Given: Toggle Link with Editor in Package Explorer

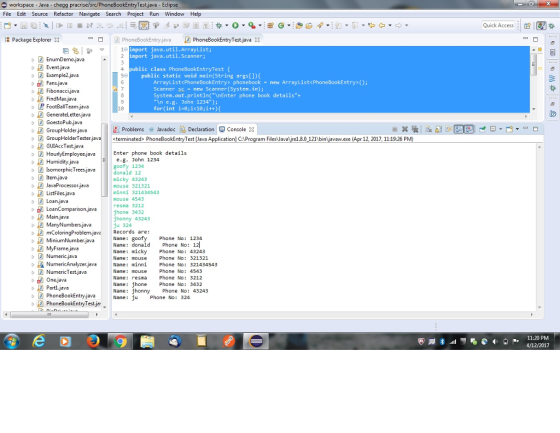Looking at the screenshot, I should (x=76, y=51).
